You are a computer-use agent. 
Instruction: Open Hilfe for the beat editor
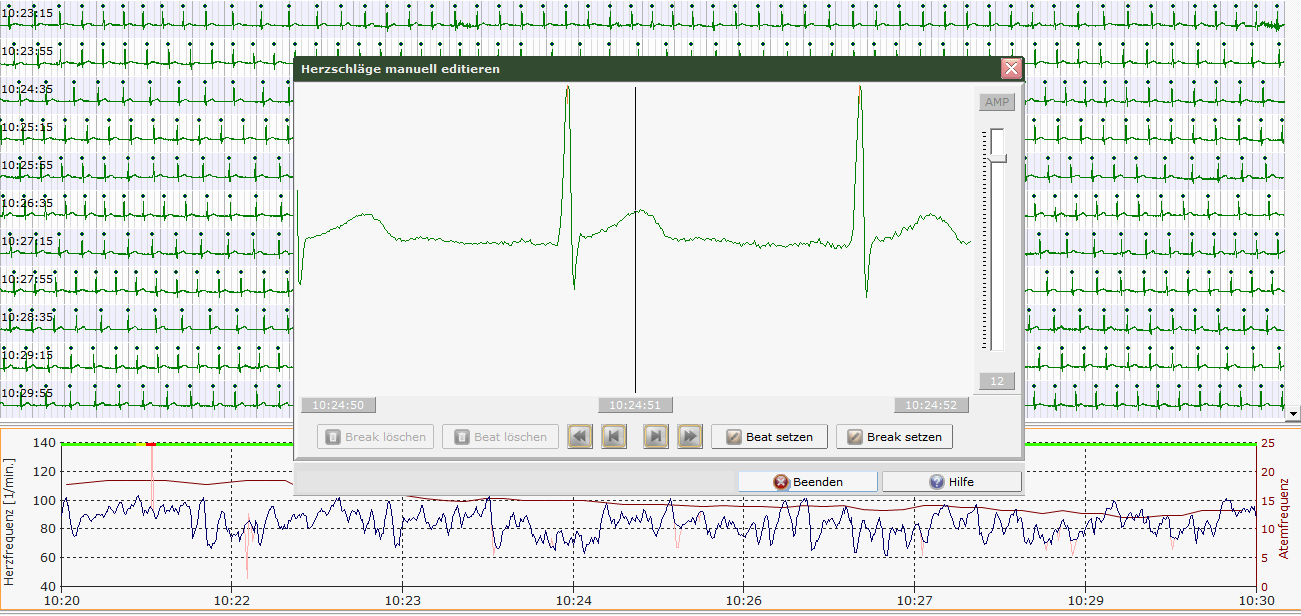[x=951, y=482]
